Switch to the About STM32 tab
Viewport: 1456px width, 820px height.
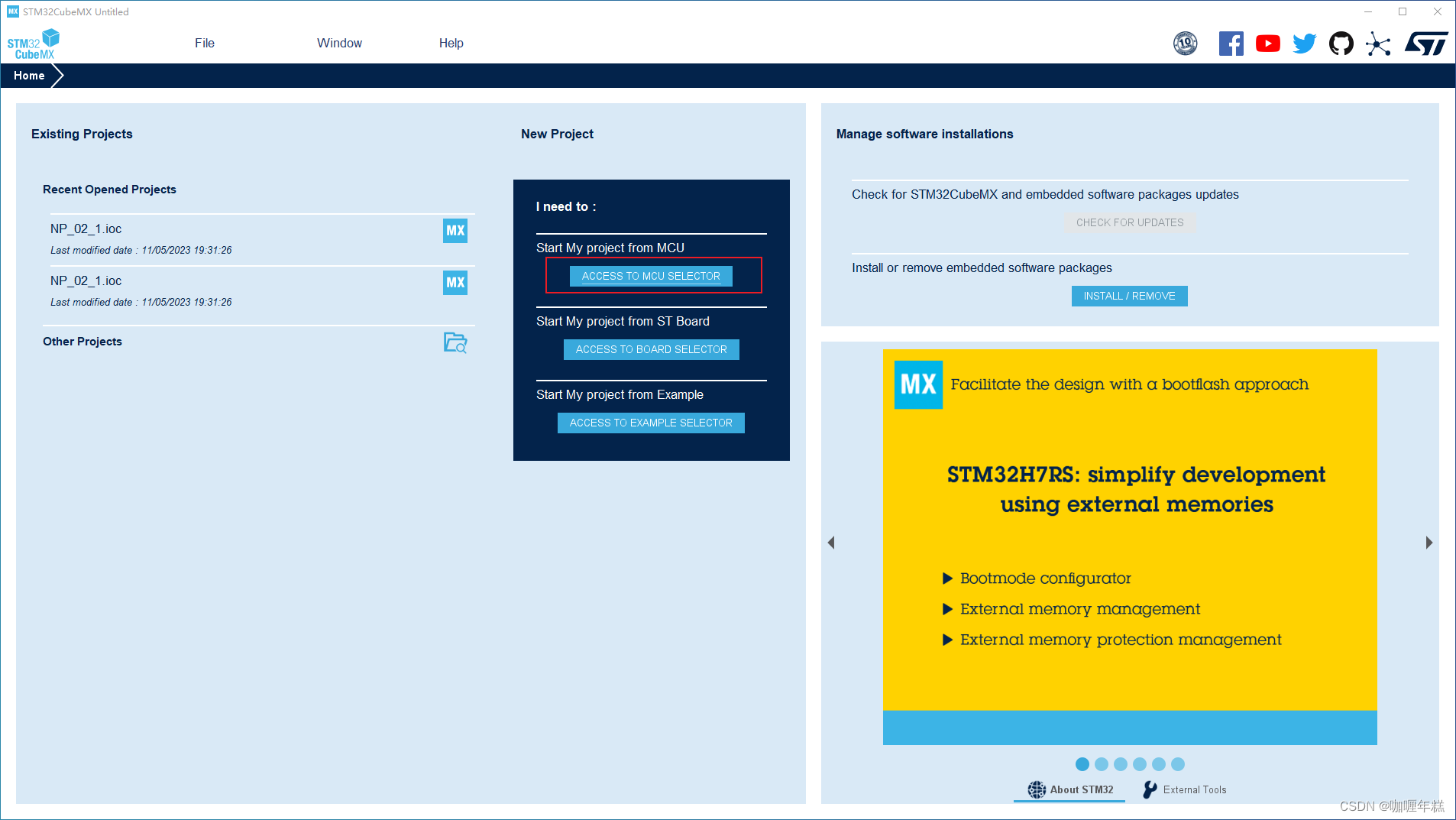point(1070,789)
